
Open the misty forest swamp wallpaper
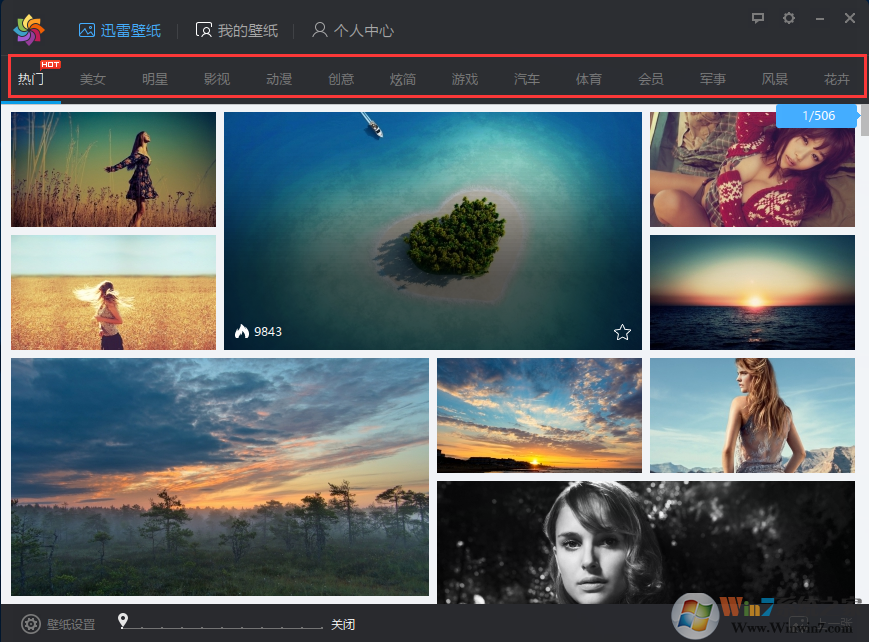(220, 477)
